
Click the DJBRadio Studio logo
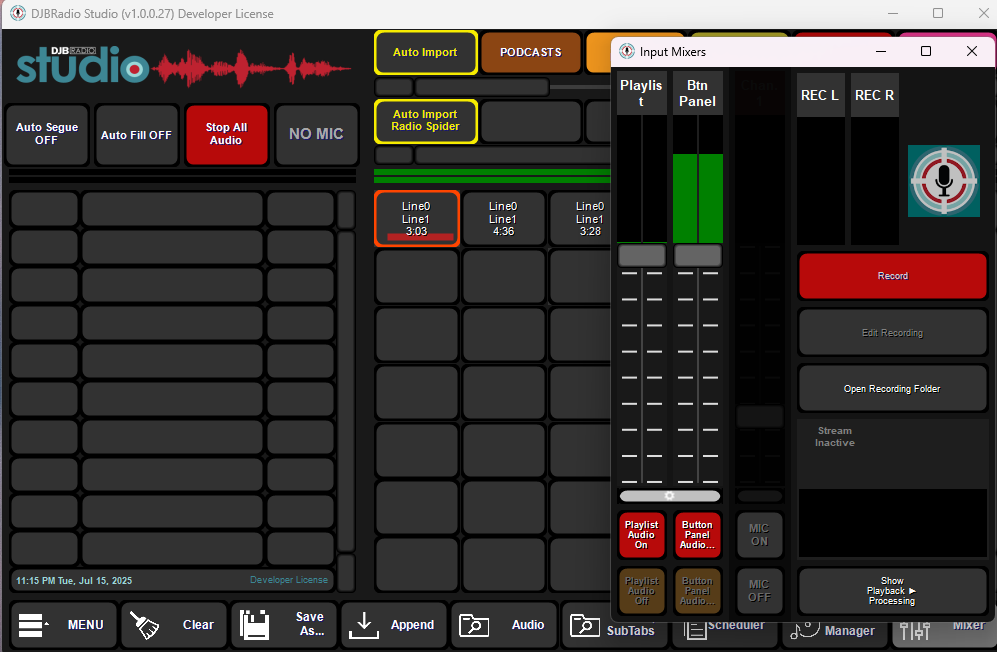[183, 66]
